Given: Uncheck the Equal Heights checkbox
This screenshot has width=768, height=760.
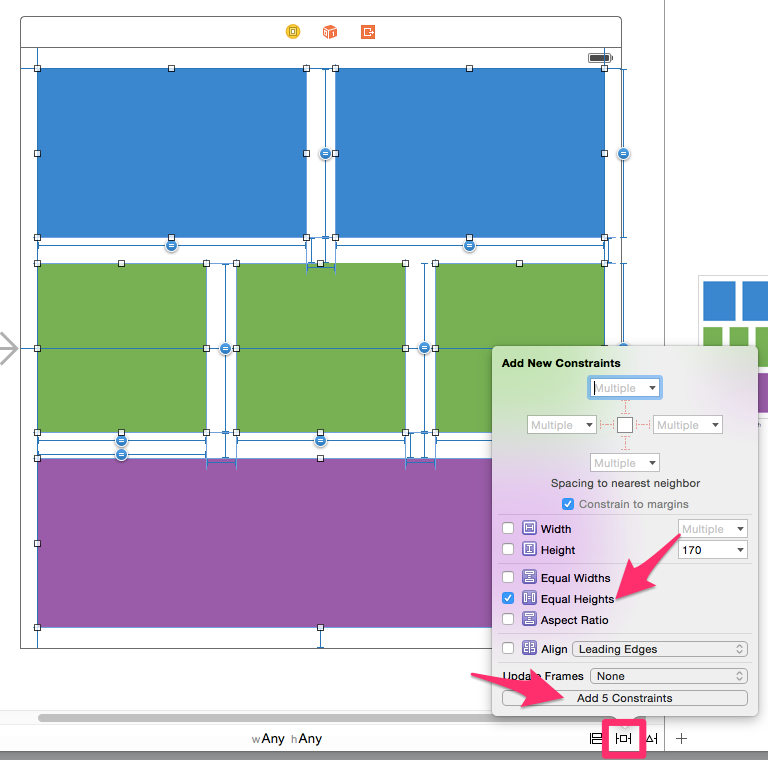Looking at the screenshot, I should (x=508, y=598).
